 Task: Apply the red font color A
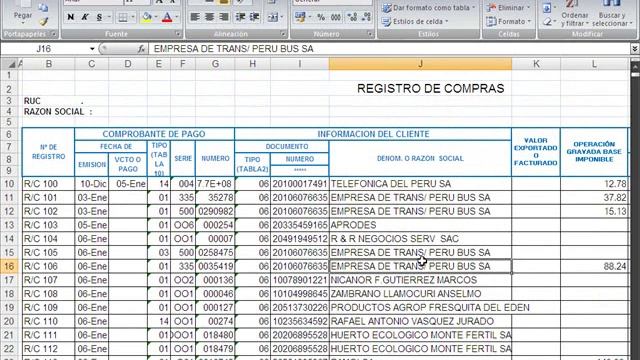click(x=167, y=17)
